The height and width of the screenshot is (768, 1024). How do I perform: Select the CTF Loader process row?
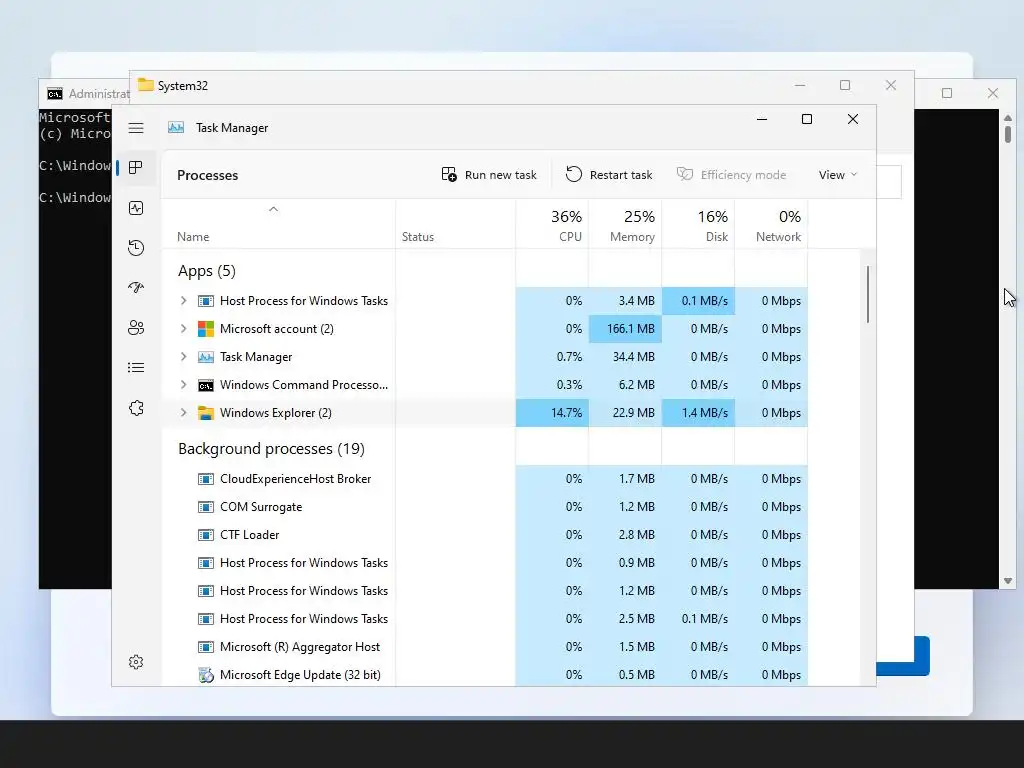[485, 535]
